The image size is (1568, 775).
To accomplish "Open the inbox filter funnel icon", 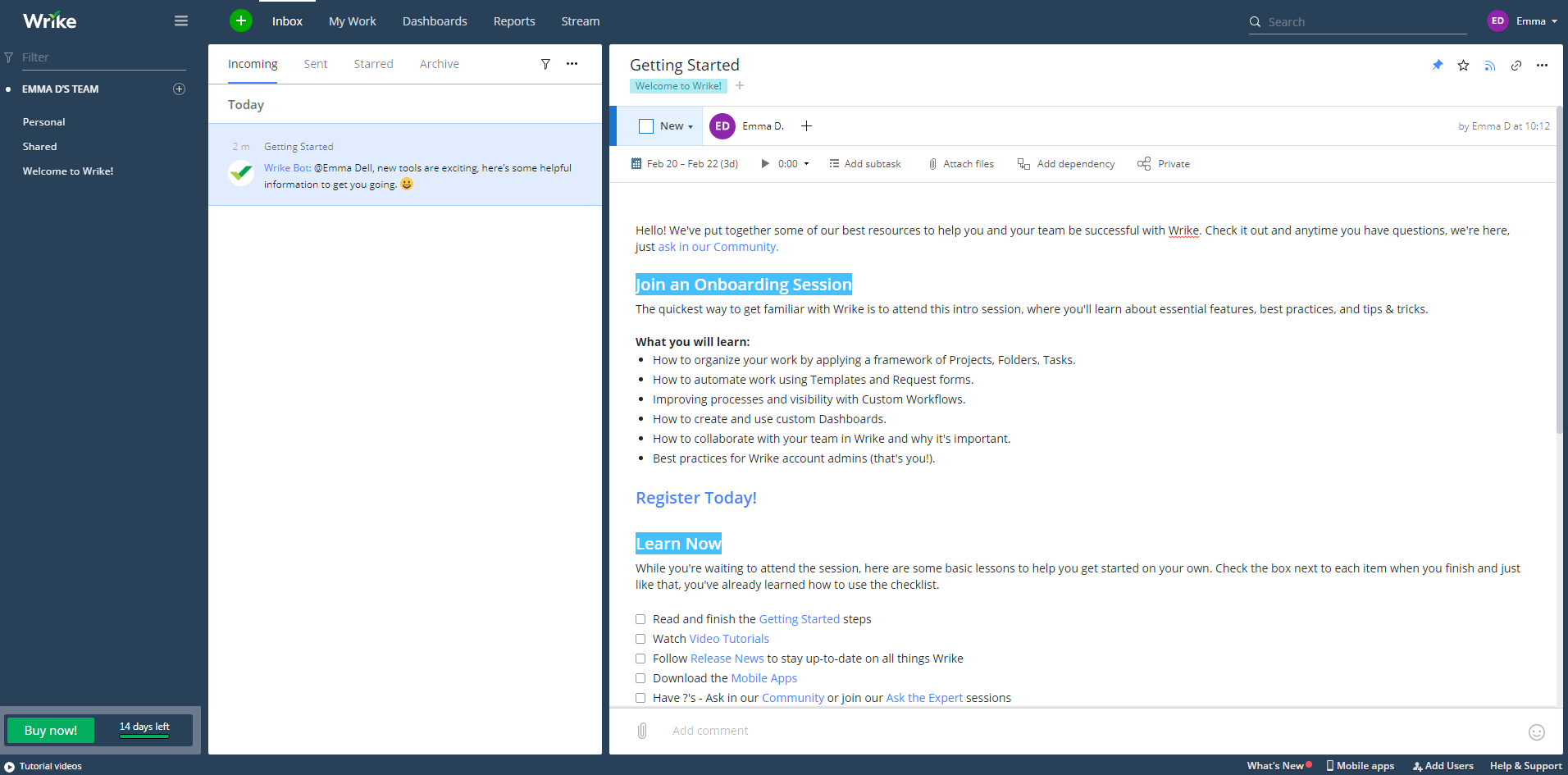I will (545, 64).
